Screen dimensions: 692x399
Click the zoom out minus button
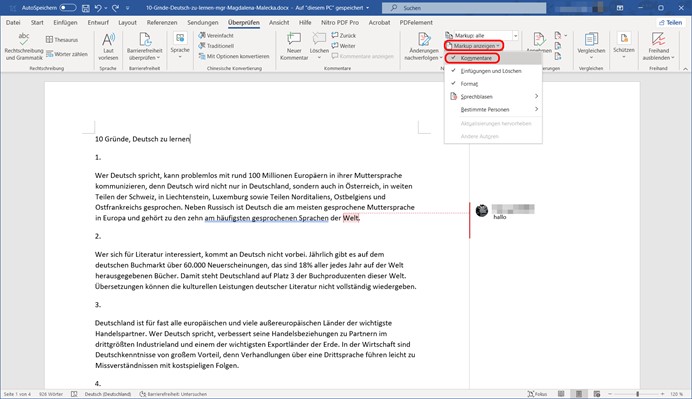tap(610, 394)
